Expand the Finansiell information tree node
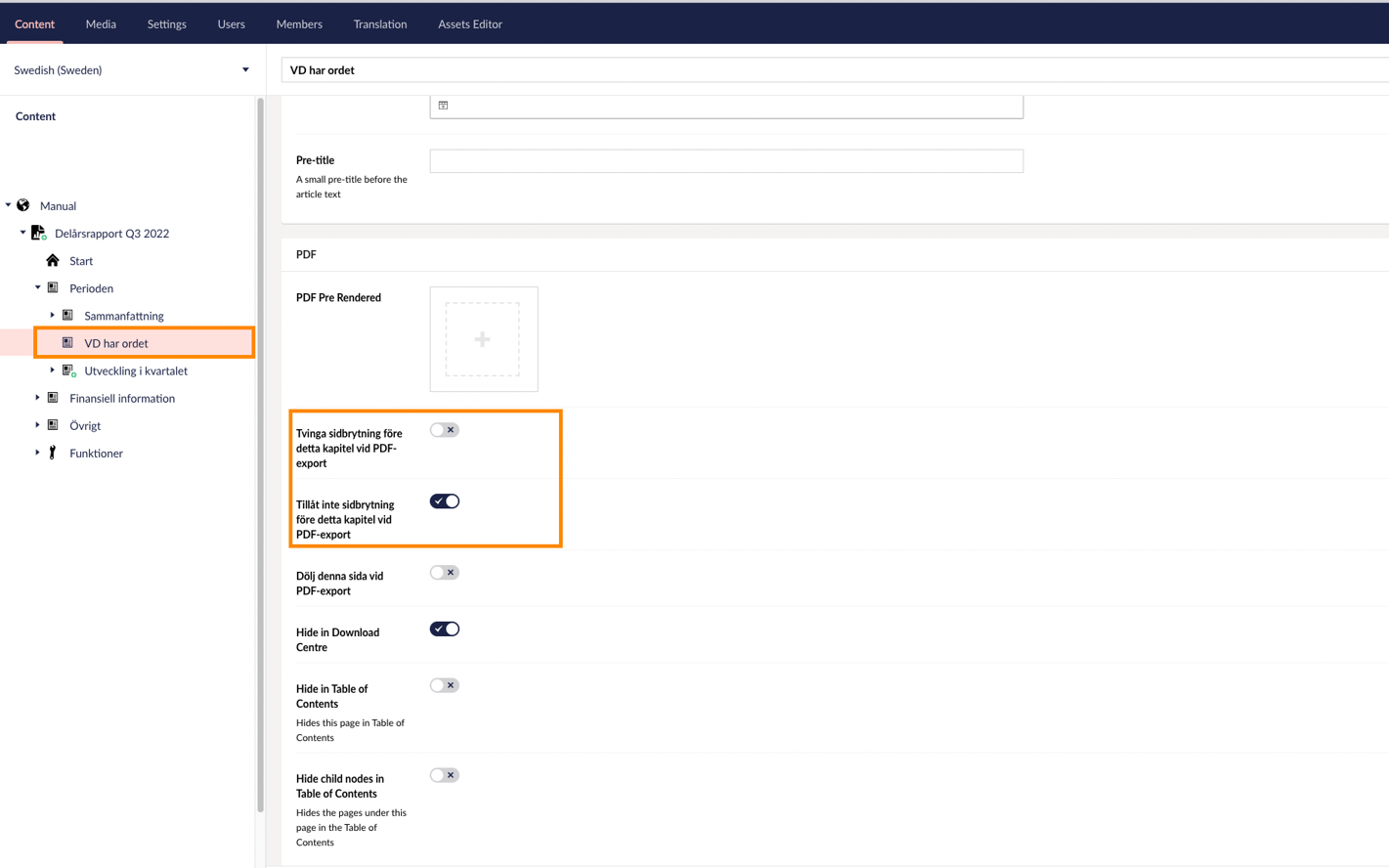This screenshot has height=868, width=1389. click(38, 398)
